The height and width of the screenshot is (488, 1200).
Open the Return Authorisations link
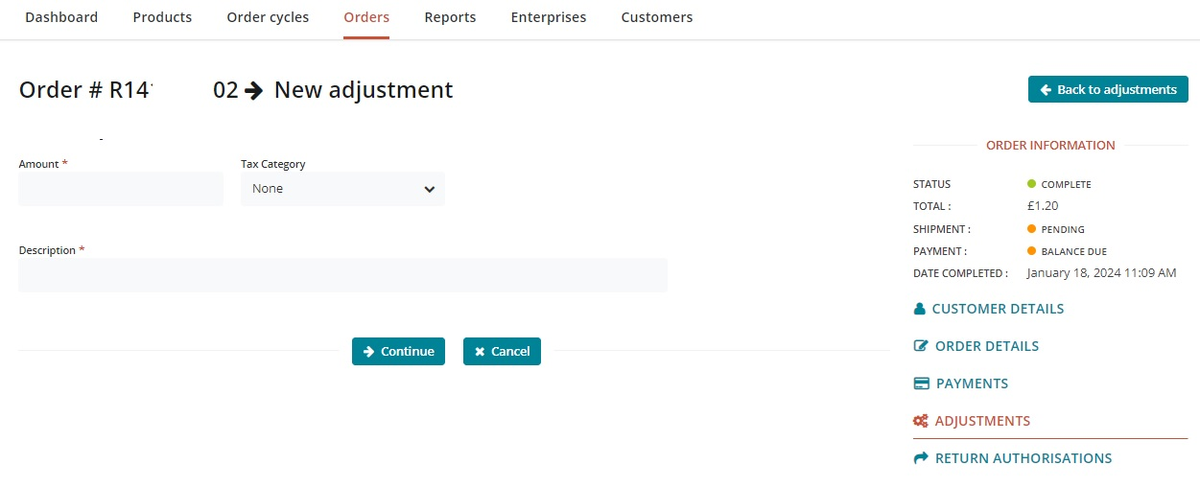point(1023,458)
